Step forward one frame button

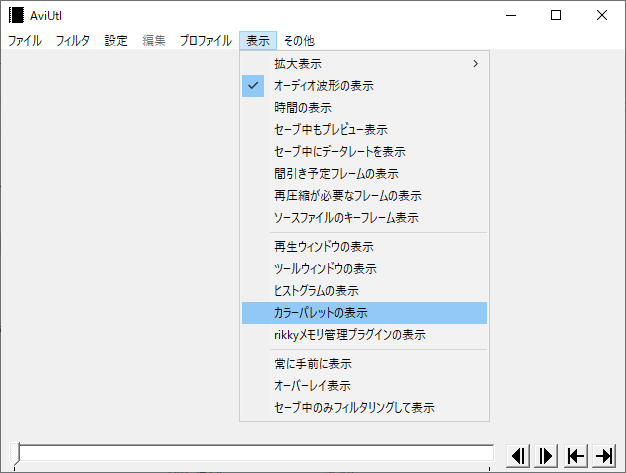click(x=546, y=455)
